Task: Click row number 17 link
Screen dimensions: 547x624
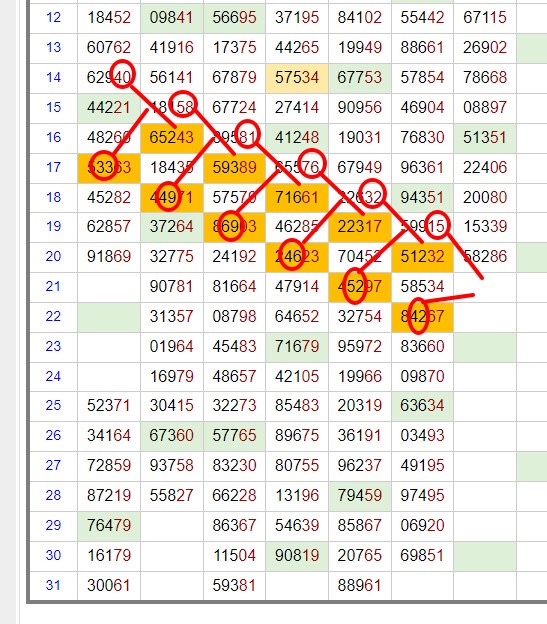Action: pos(53,167)
